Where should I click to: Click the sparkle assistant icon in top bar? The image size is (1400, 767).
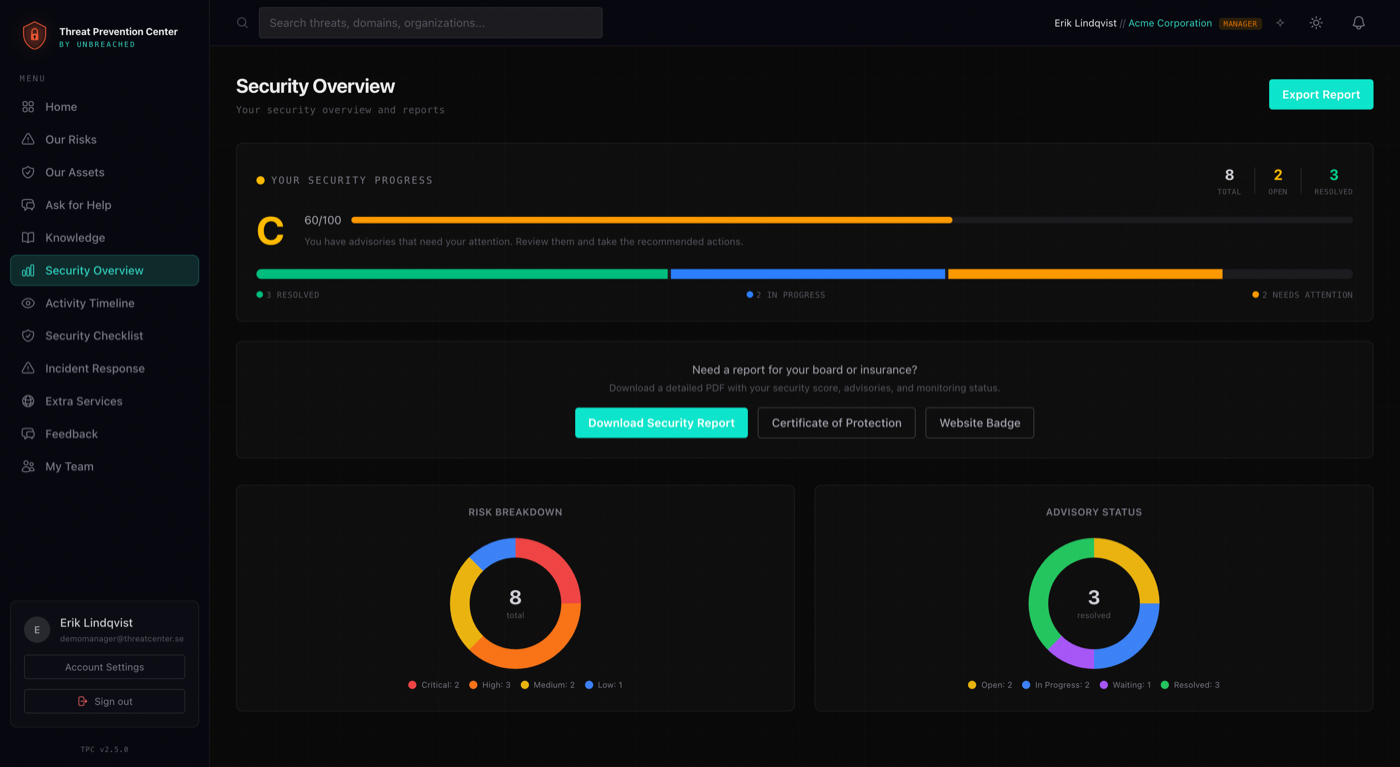(1280, 22)
